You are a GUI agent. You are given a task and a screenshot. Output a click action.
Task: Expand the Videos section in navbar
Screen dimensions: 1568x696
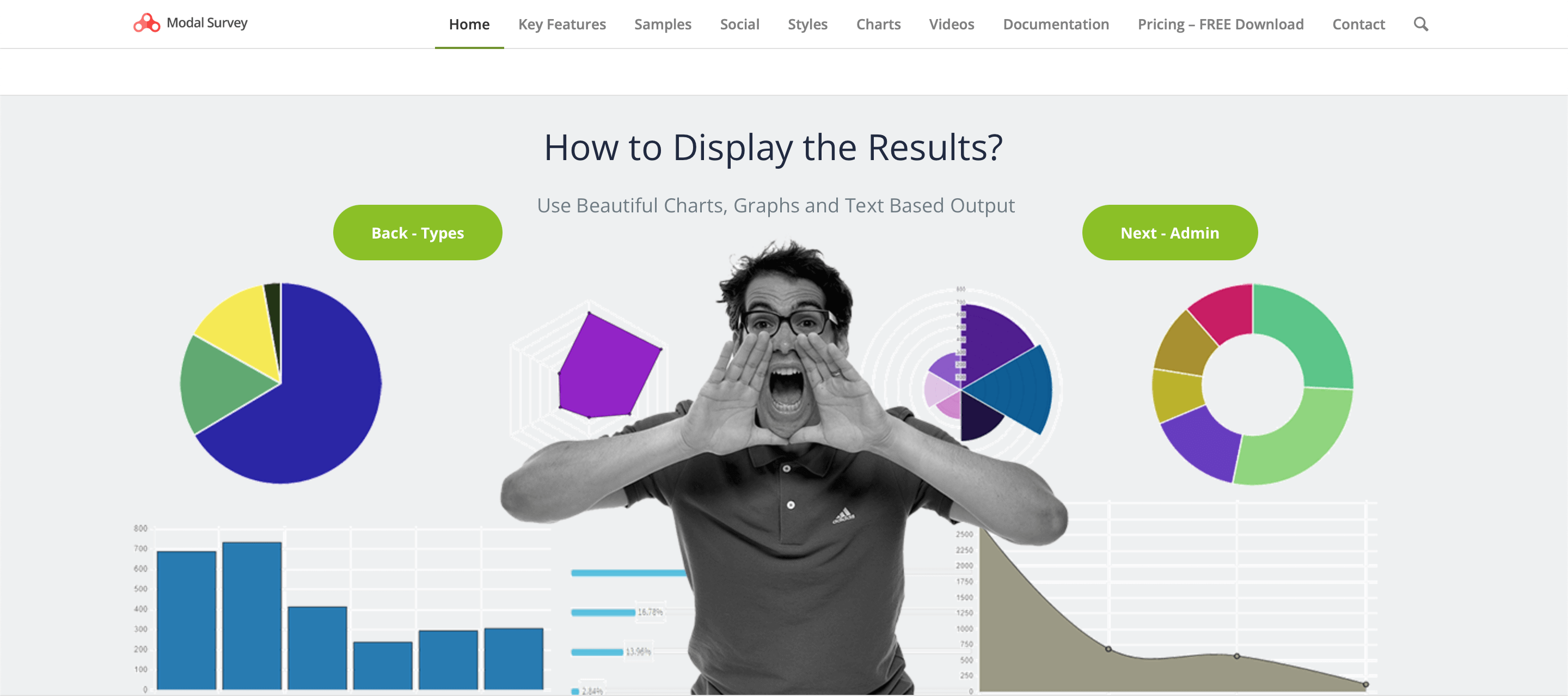click(951, 24)
